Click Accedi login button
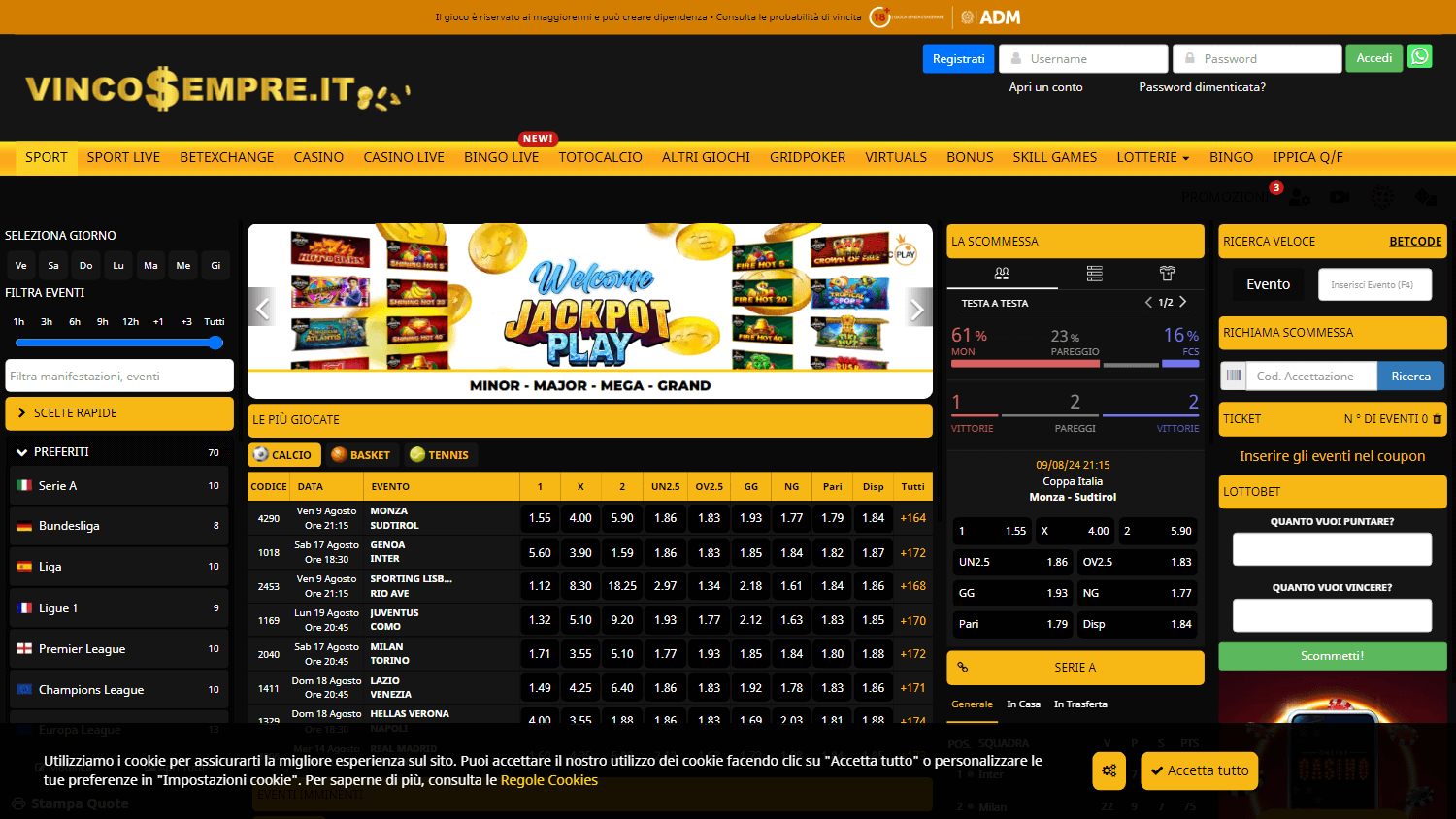Image resolution: width=1456 pixels, height=819 pixels. coord(1373,58)
